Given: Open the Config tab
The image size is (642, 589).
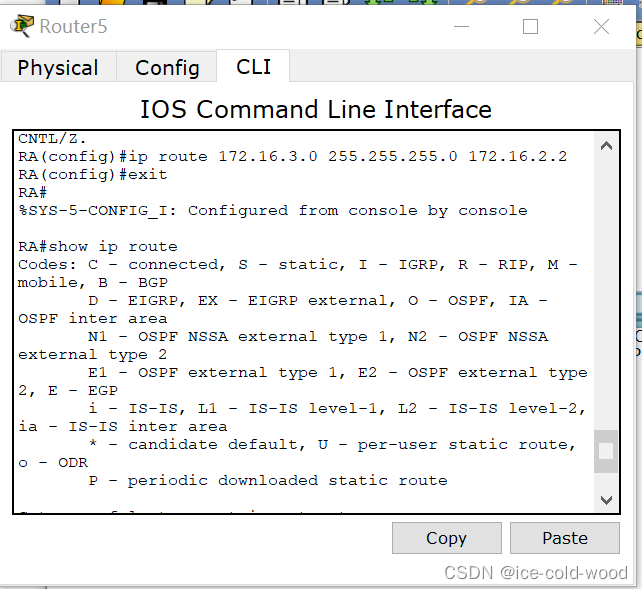Looking at the screenshot, I should click(167, 67).
